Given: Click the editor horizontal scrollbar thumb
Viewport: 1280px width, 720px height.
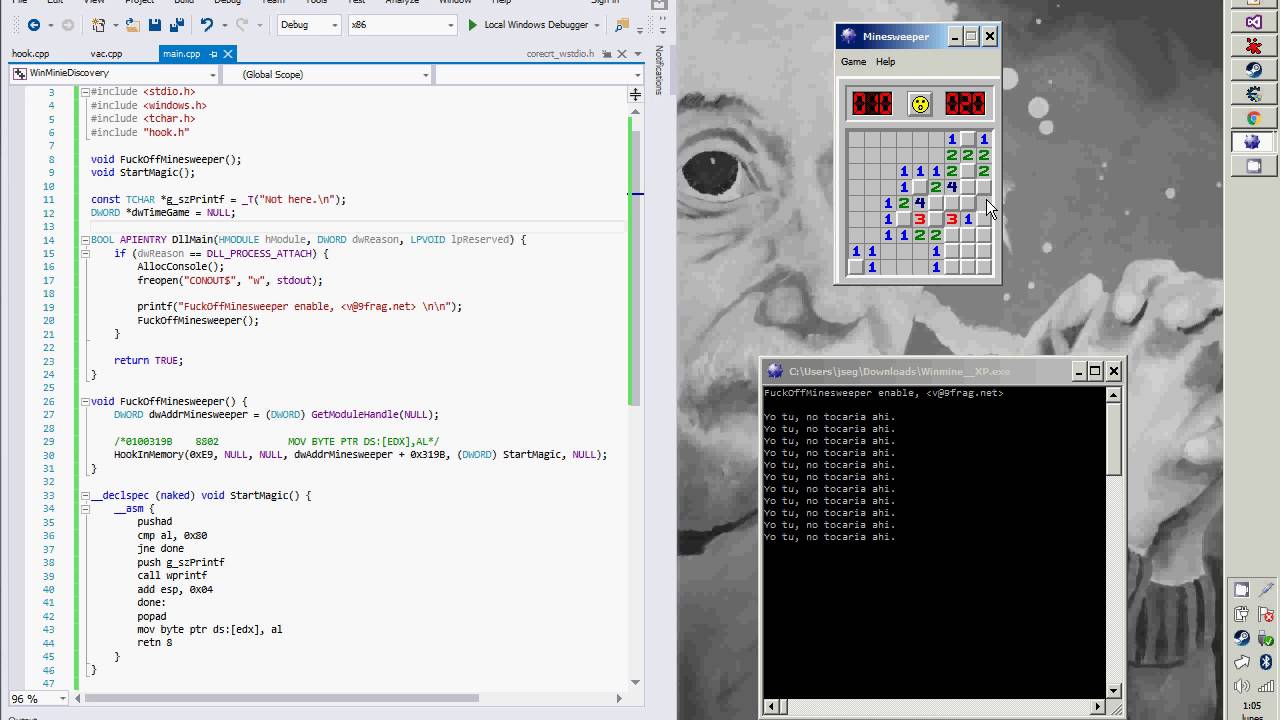Looking at the screenshot, I should [x=283, y=698].
